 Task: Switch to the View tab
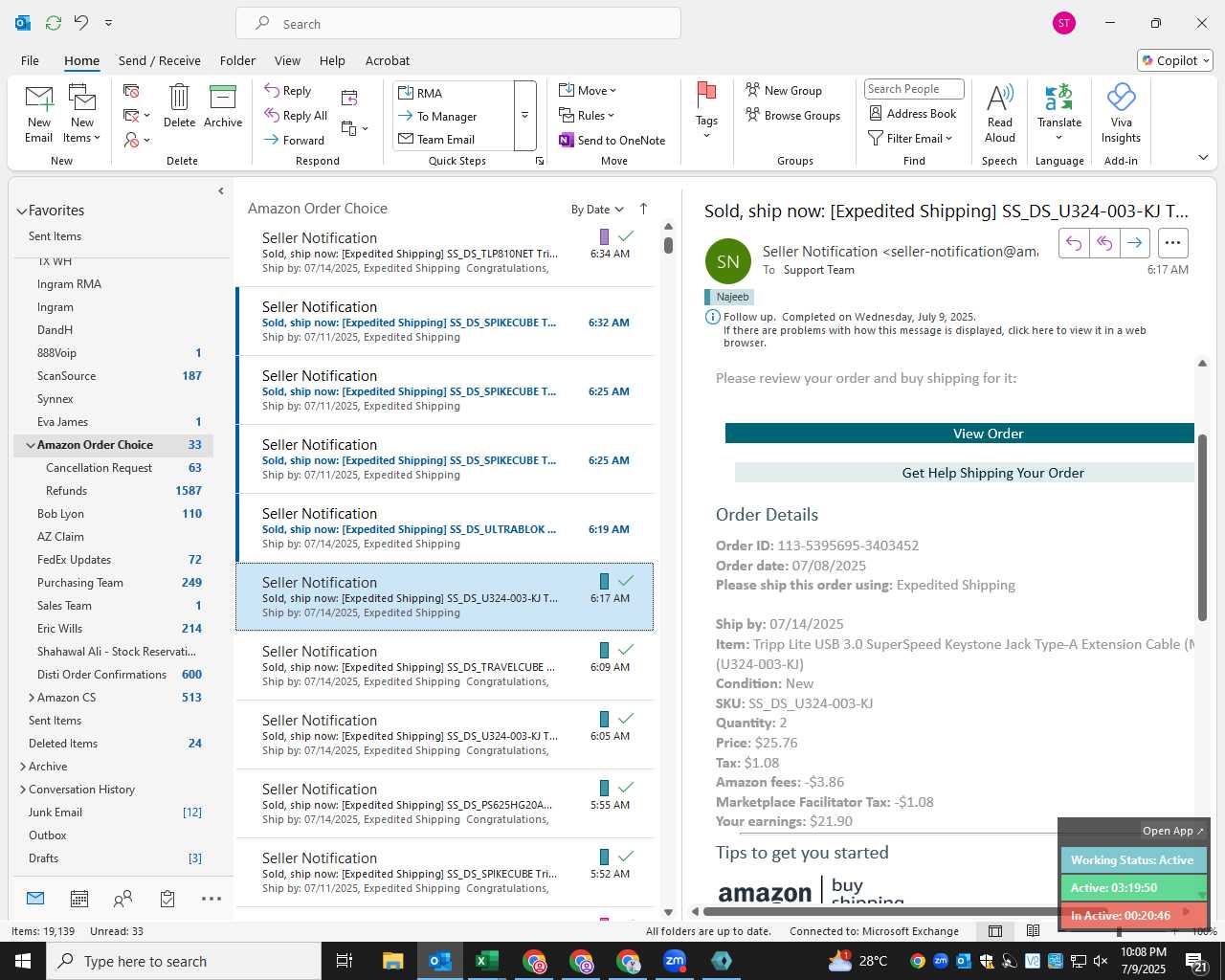pos(287,60)
